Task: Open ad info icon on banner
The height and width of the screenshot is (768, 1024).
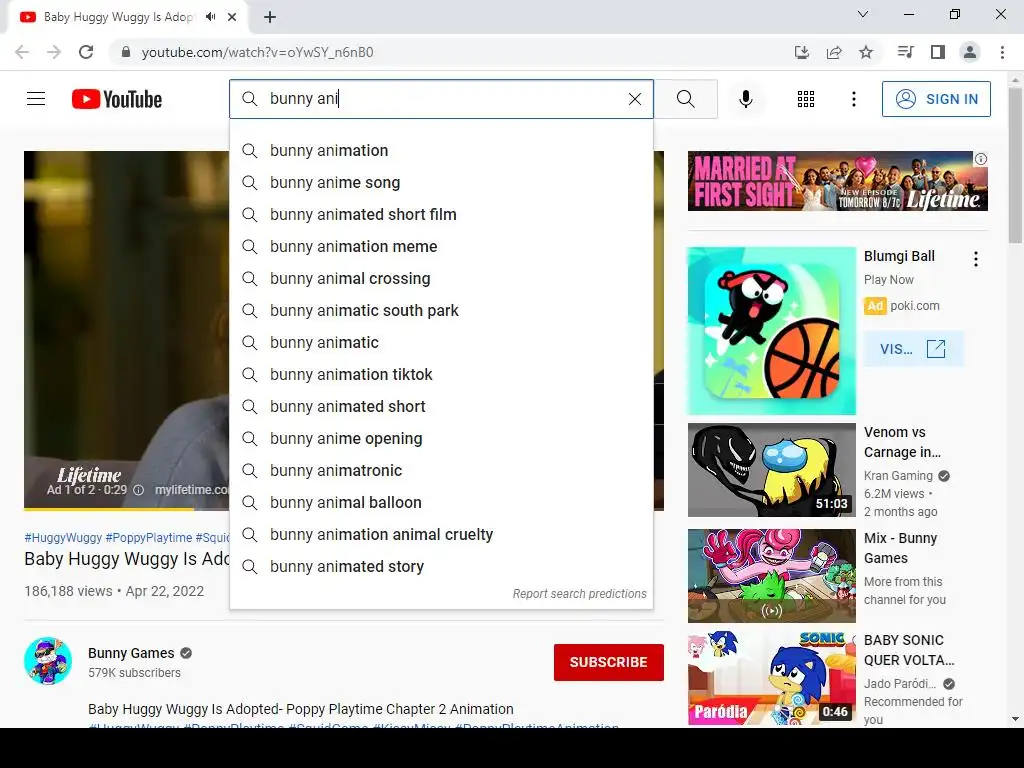Action: point(981,159)
